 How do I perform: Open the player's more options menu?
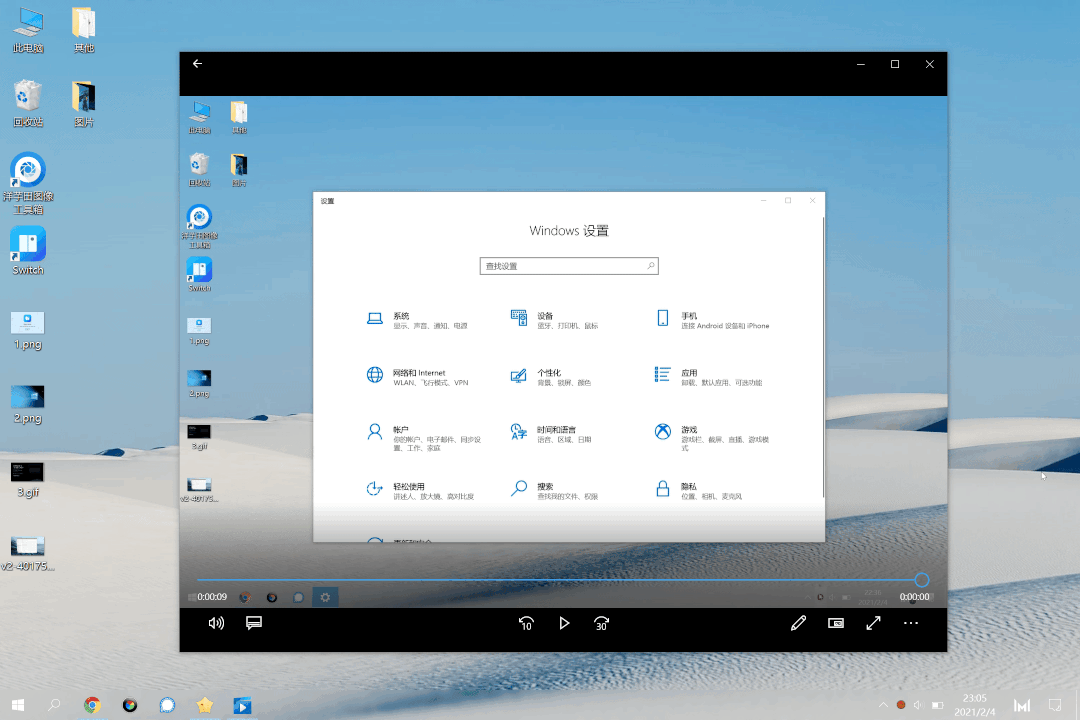point(911,624)
